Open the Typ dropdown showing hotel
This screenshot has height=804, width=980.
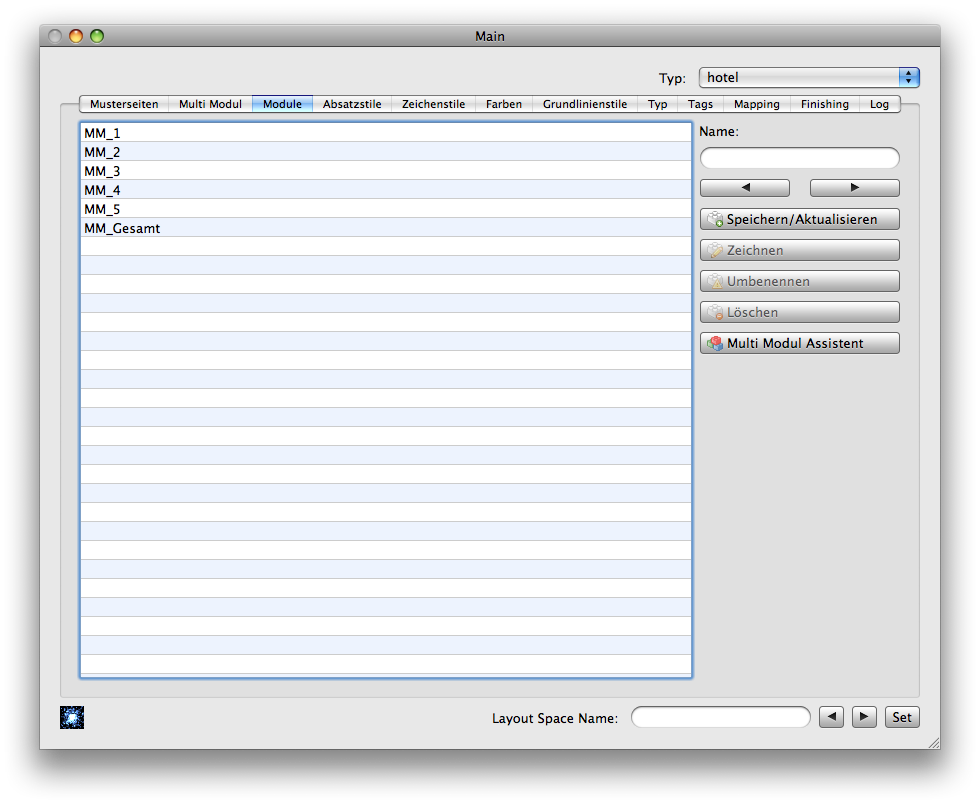pyautogui.click(x=809, y=78)
